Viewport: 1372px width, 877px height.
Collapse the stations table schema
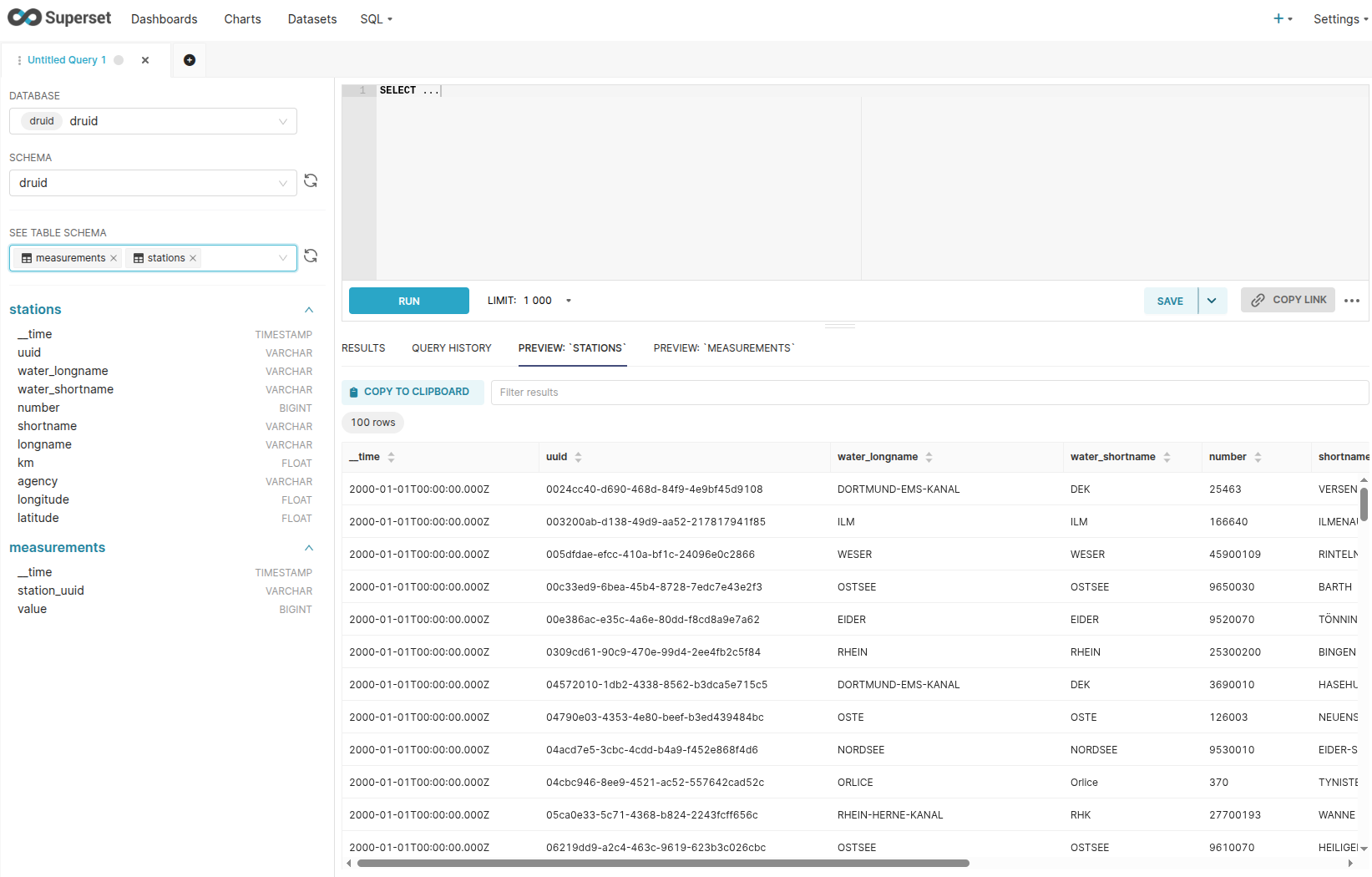tap(309, 310)
